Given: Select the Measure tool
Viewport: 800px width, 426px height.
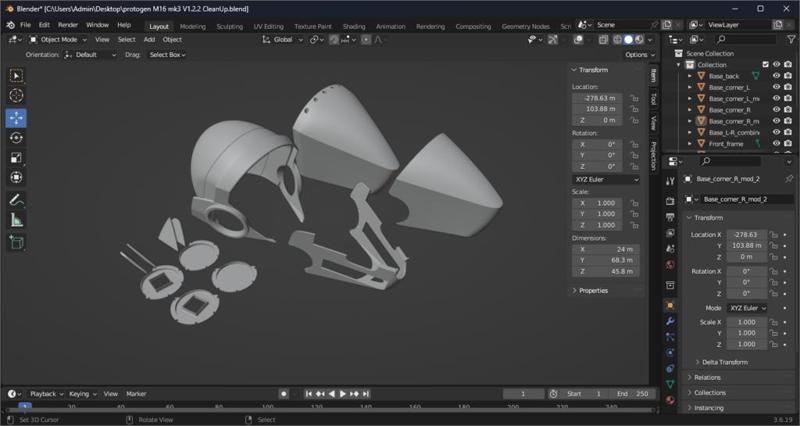Looking at the screenshot, I should tap(16, 220).
